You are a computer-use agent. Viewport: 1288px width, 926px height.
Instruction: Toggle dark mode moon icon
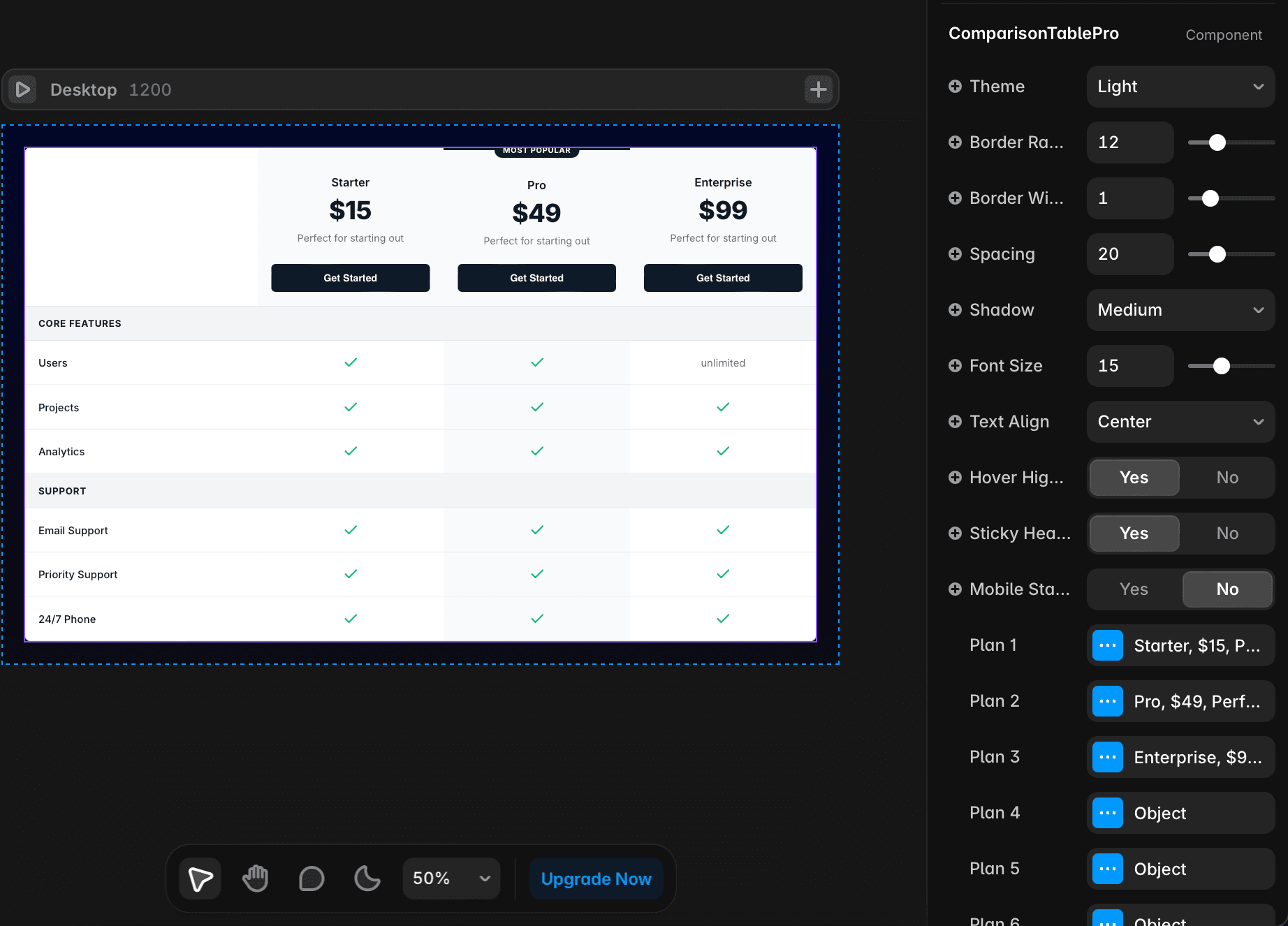click(367, 879)
